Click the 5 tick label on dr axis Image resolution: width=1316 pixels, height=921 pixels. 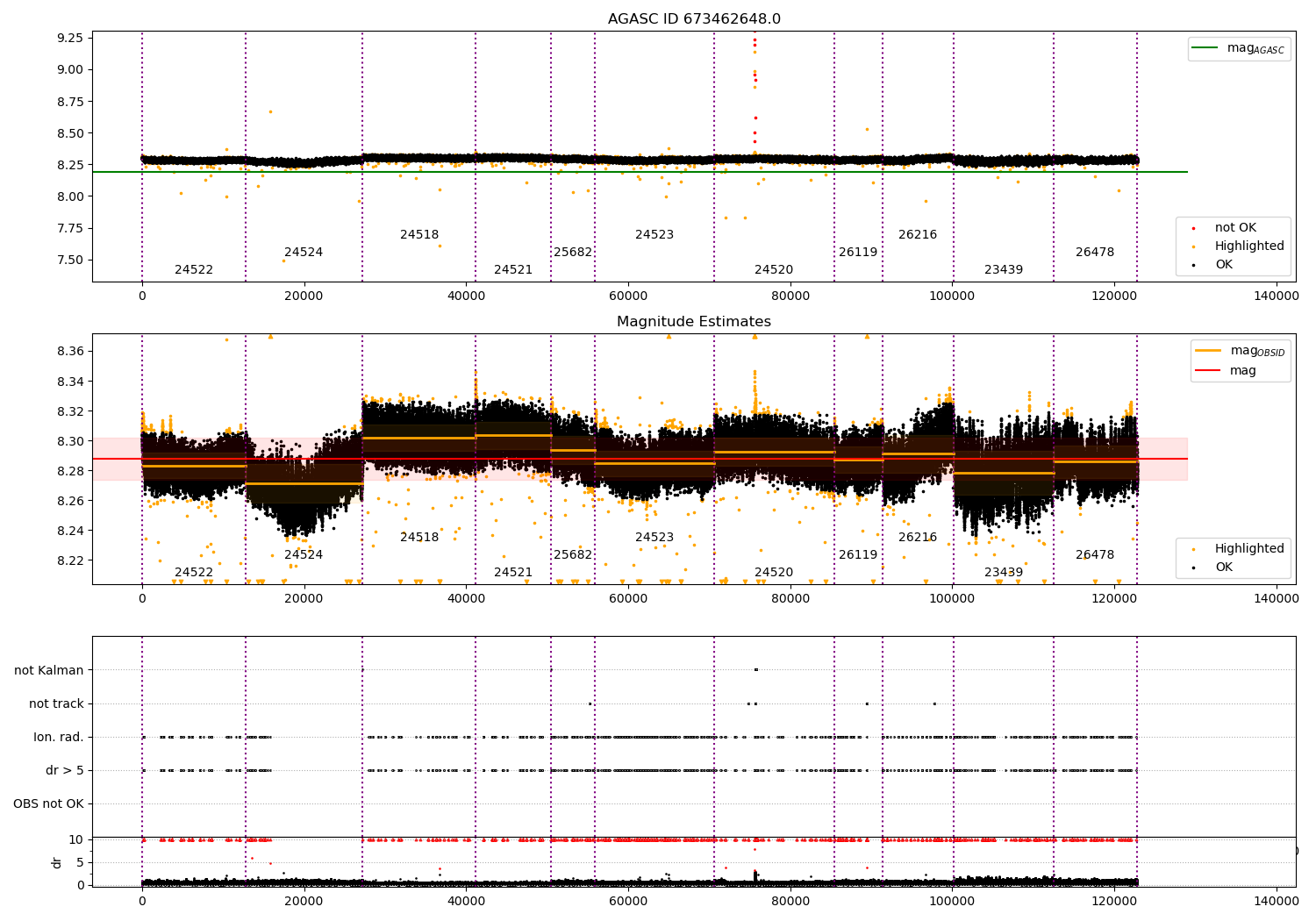point(81,862)
